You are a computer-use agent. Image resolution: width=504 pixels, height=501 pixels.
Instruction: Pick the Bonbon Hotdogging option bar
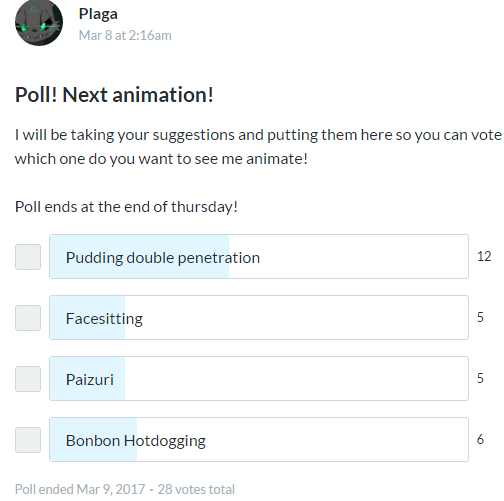(x=259, y=439)
